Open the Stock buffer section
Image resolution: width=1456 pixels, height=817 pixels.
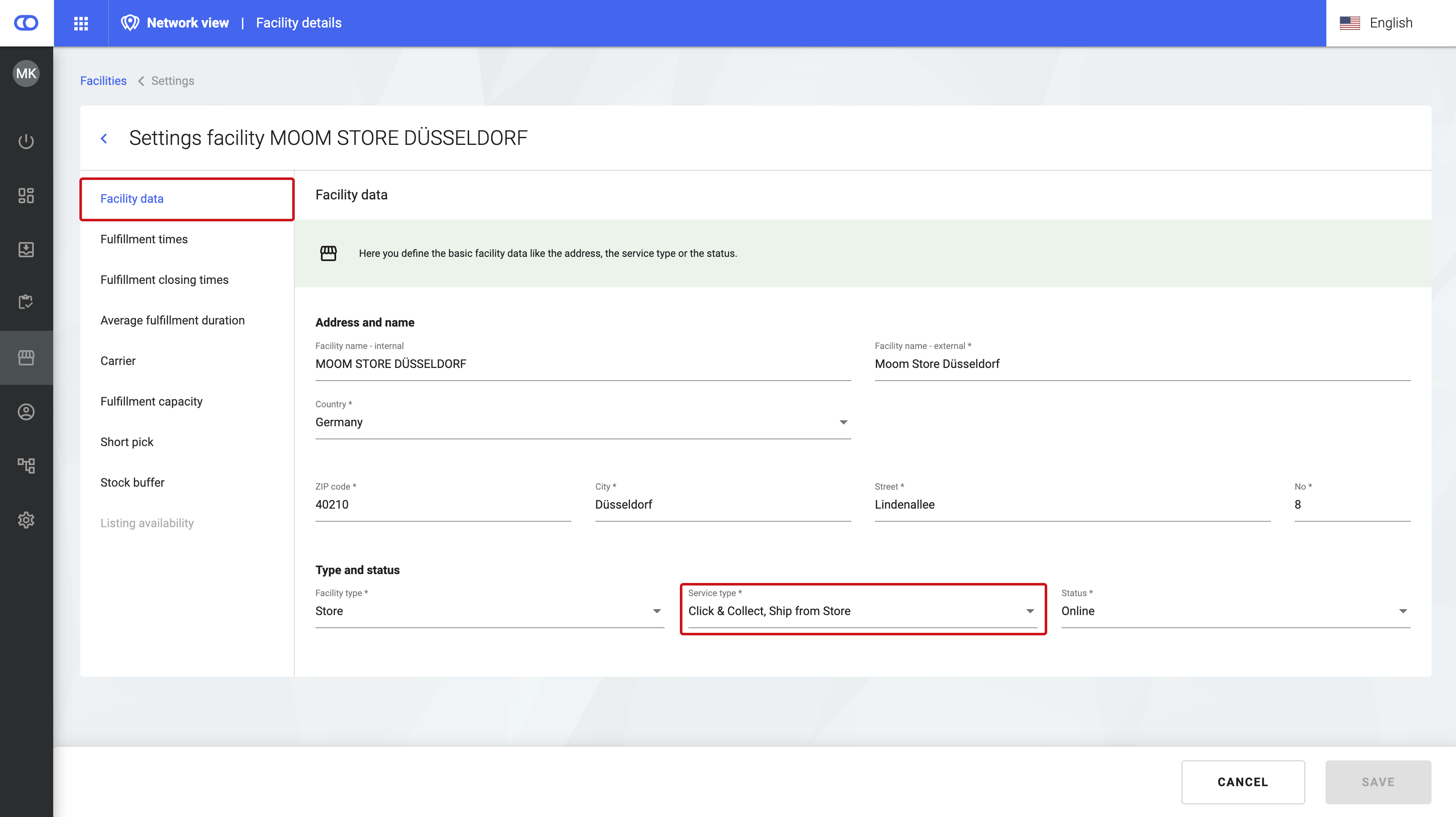click(x=132, y=482)
